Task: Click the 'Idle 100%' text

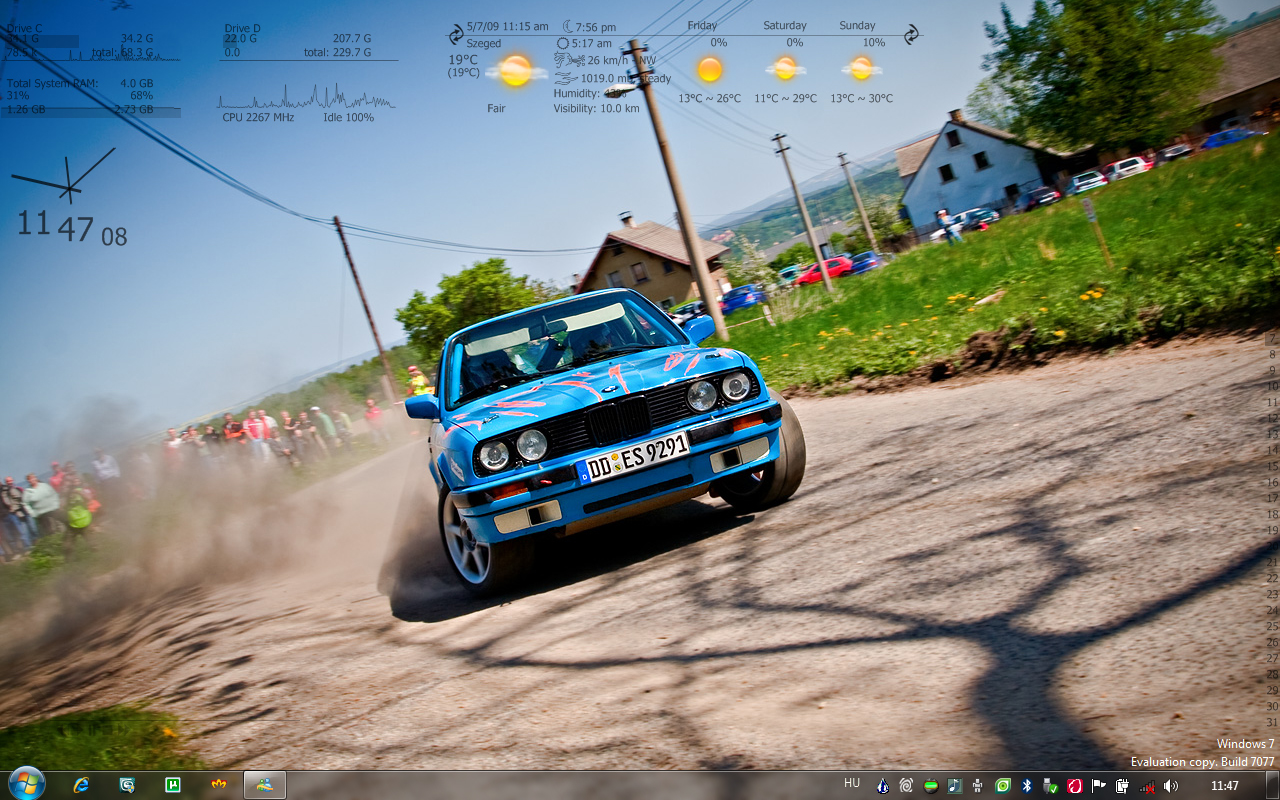Action: [x=349, y=117]
